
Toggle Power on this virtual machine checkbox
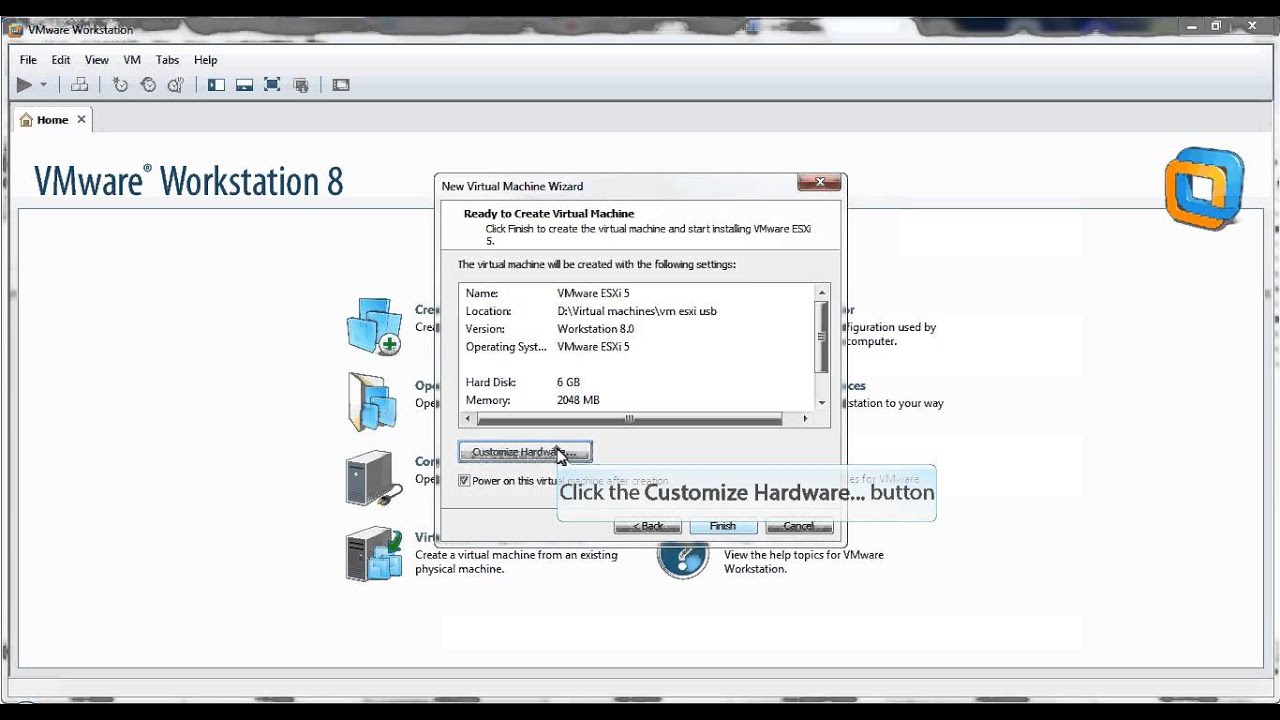pyautogui.click(x=464, y=481)
